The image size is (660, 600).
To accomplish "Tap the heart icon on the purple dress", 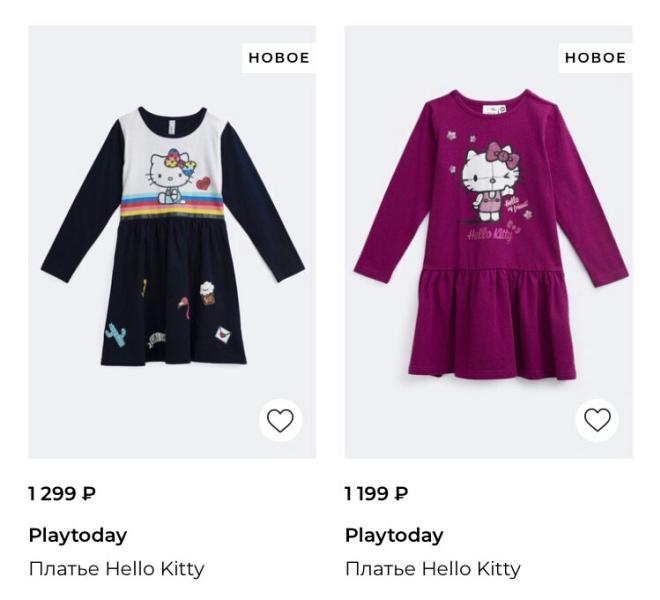I will [x=597, y=421].
